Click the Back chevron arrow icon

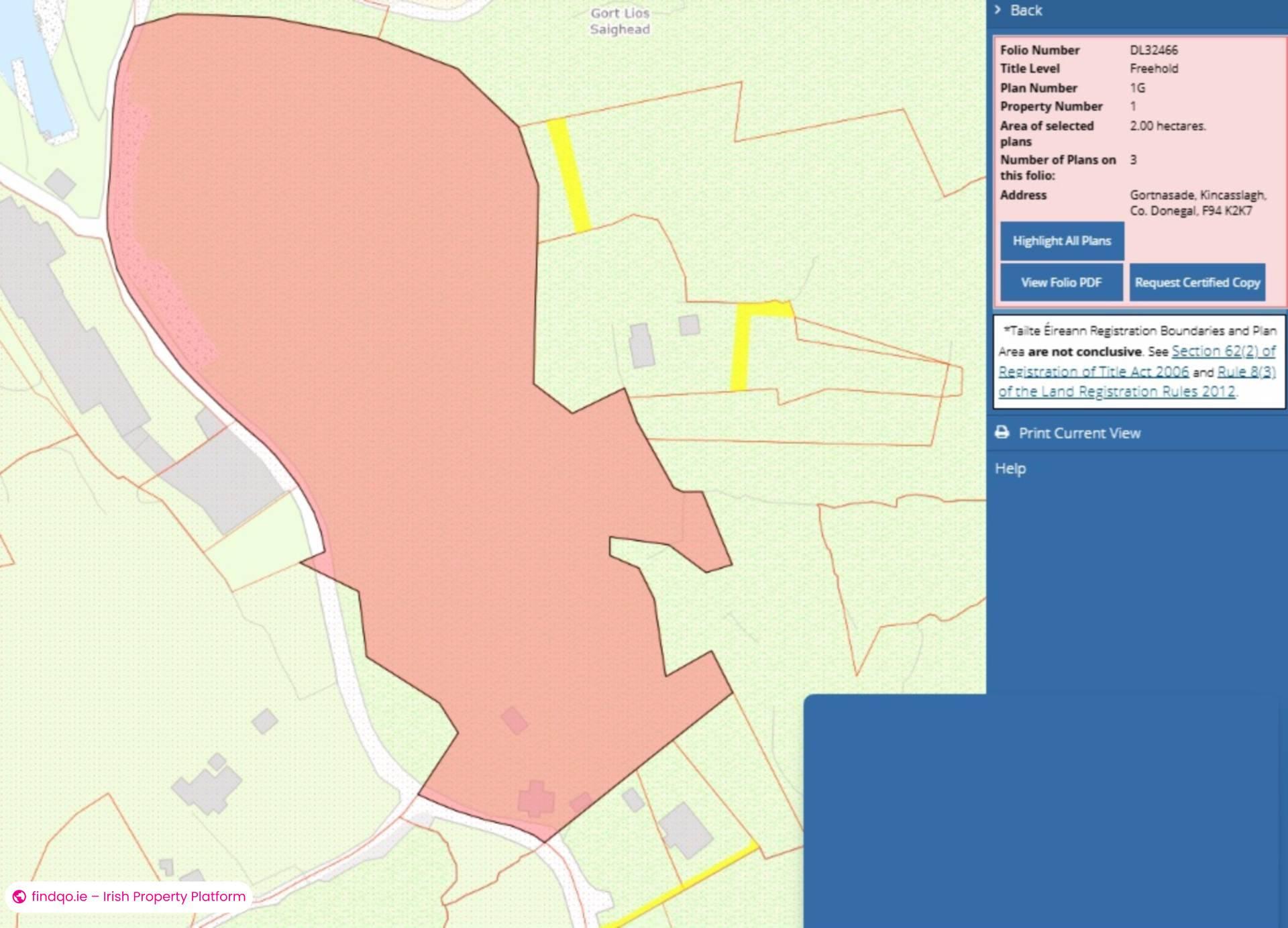pos(998,10)
